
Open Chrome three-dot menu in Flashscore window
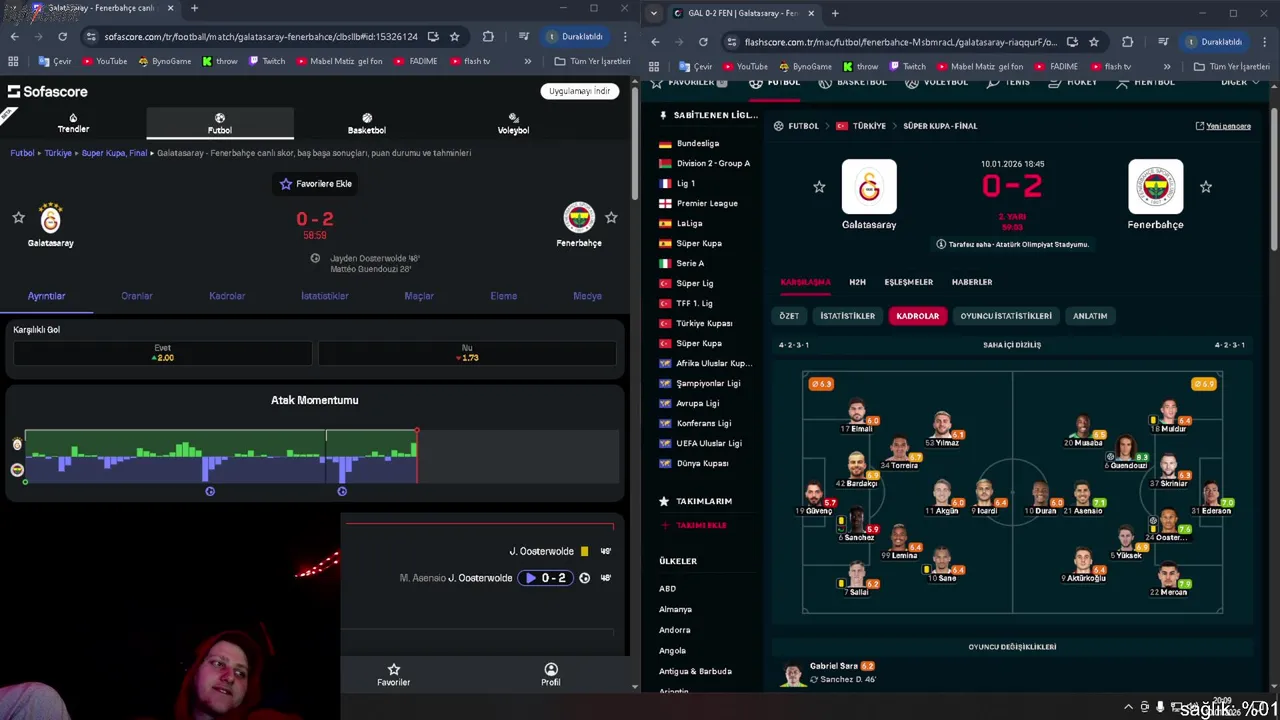click(1263, 42)
